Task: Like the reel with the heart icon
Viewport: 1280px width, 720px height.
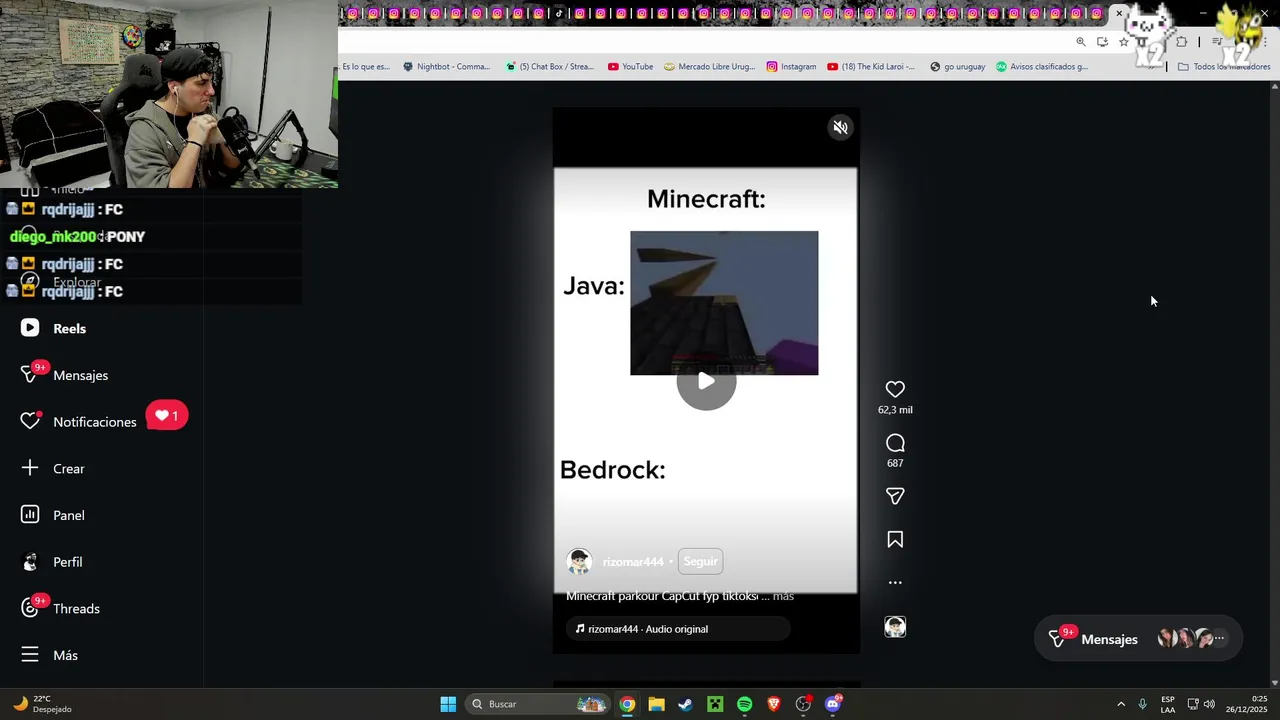Action: point(895,389)
